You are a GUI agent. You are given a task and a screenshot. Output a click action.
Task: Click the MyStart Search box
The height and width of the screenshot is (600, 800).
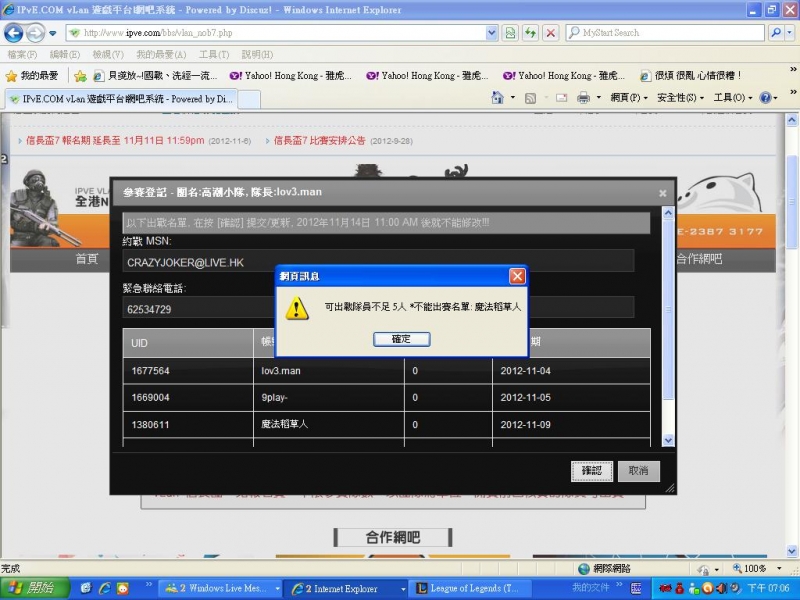[x=665, y=33]
